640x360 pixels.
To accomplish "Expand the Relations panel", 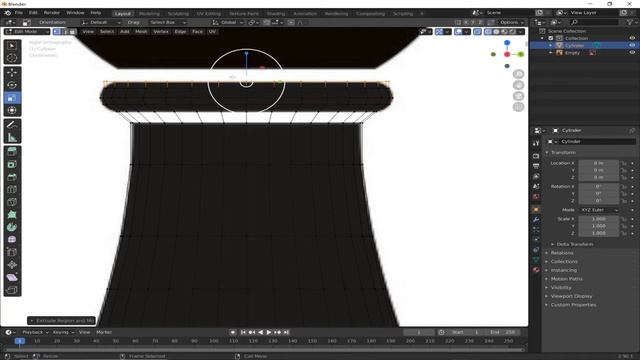I will click(562, 253).
